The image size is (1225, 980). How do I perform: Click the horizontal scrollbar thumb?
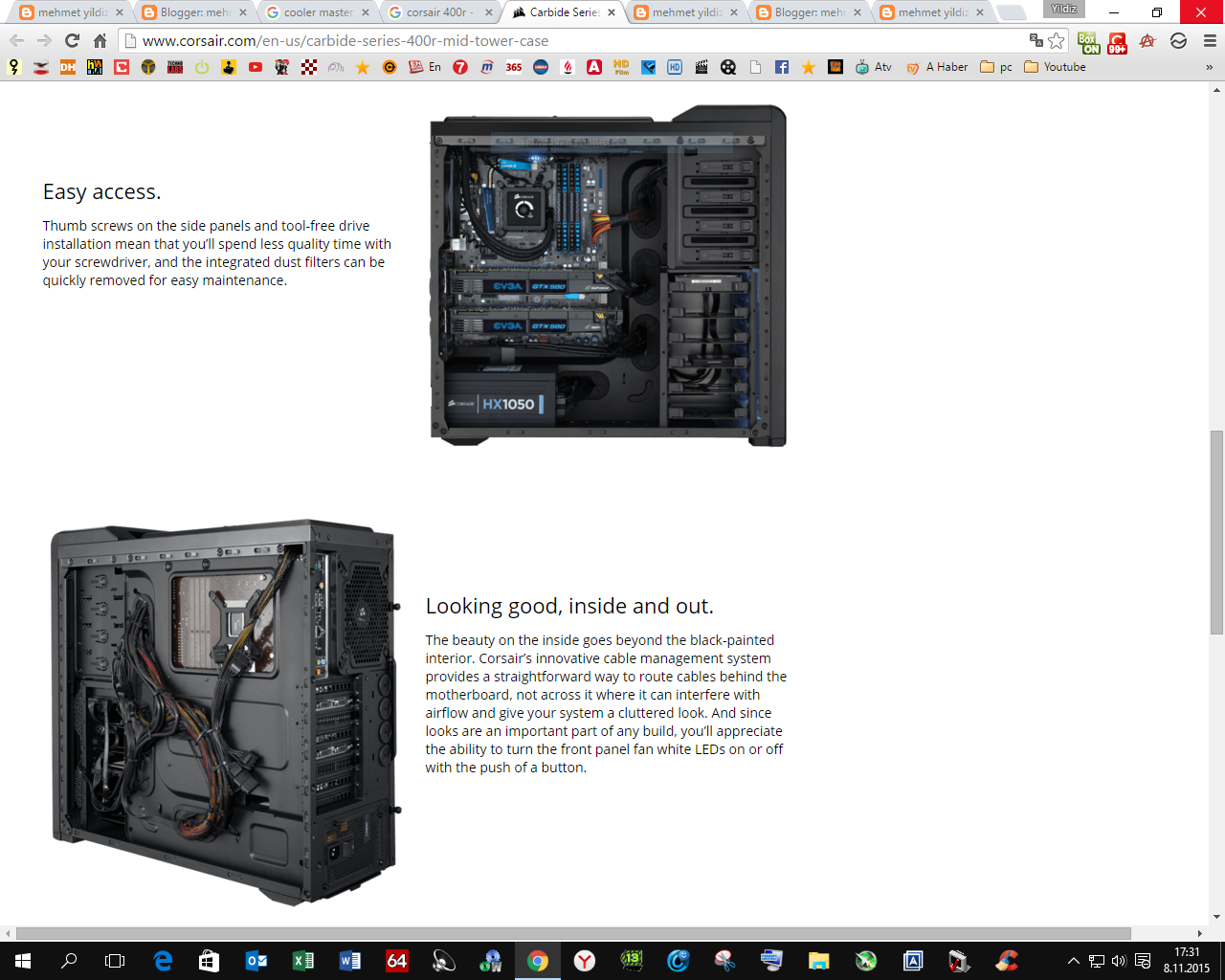(573, 933)
